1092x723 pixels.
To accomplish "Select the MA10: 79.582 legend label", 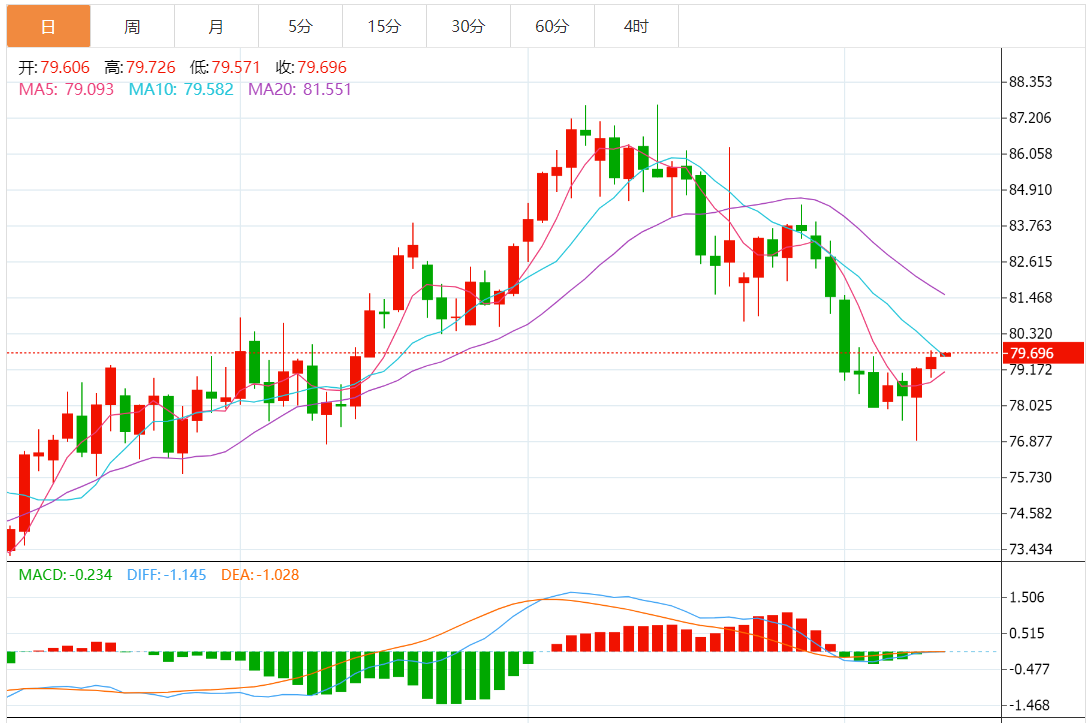I will [x=181, y=90].
